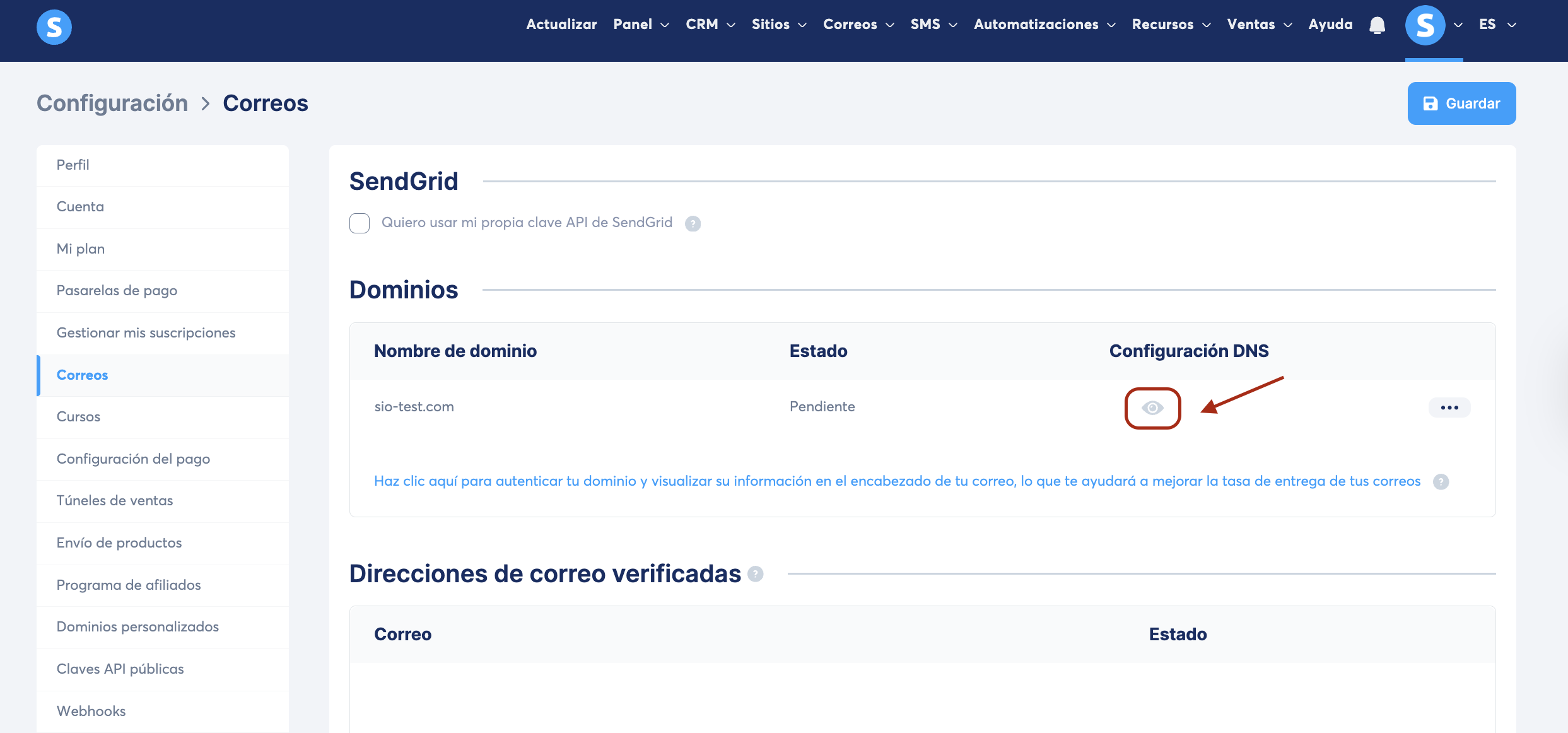Open Pasarelas de pago settings
This screenshot has width=1568, height=733.
[117, 291]
